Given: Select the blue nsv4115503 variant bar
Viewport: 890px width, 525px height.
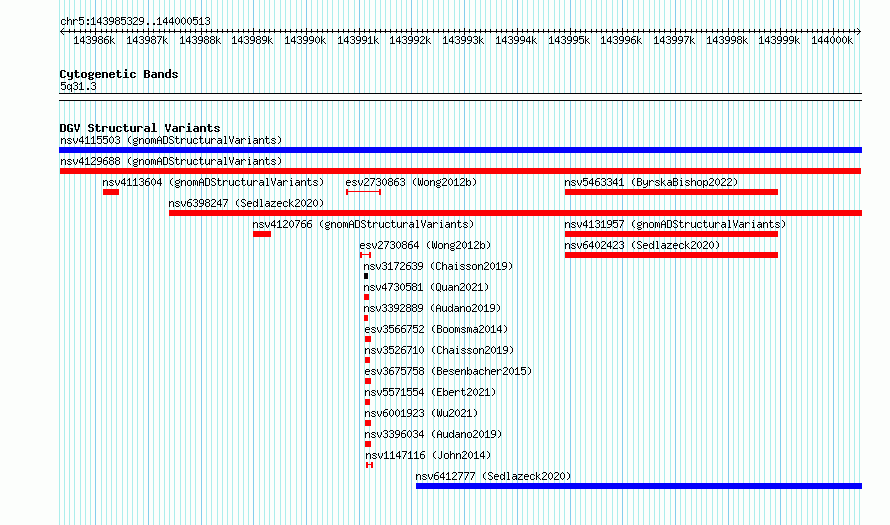Looking at the screenshot, I should (x=460, y=150).
